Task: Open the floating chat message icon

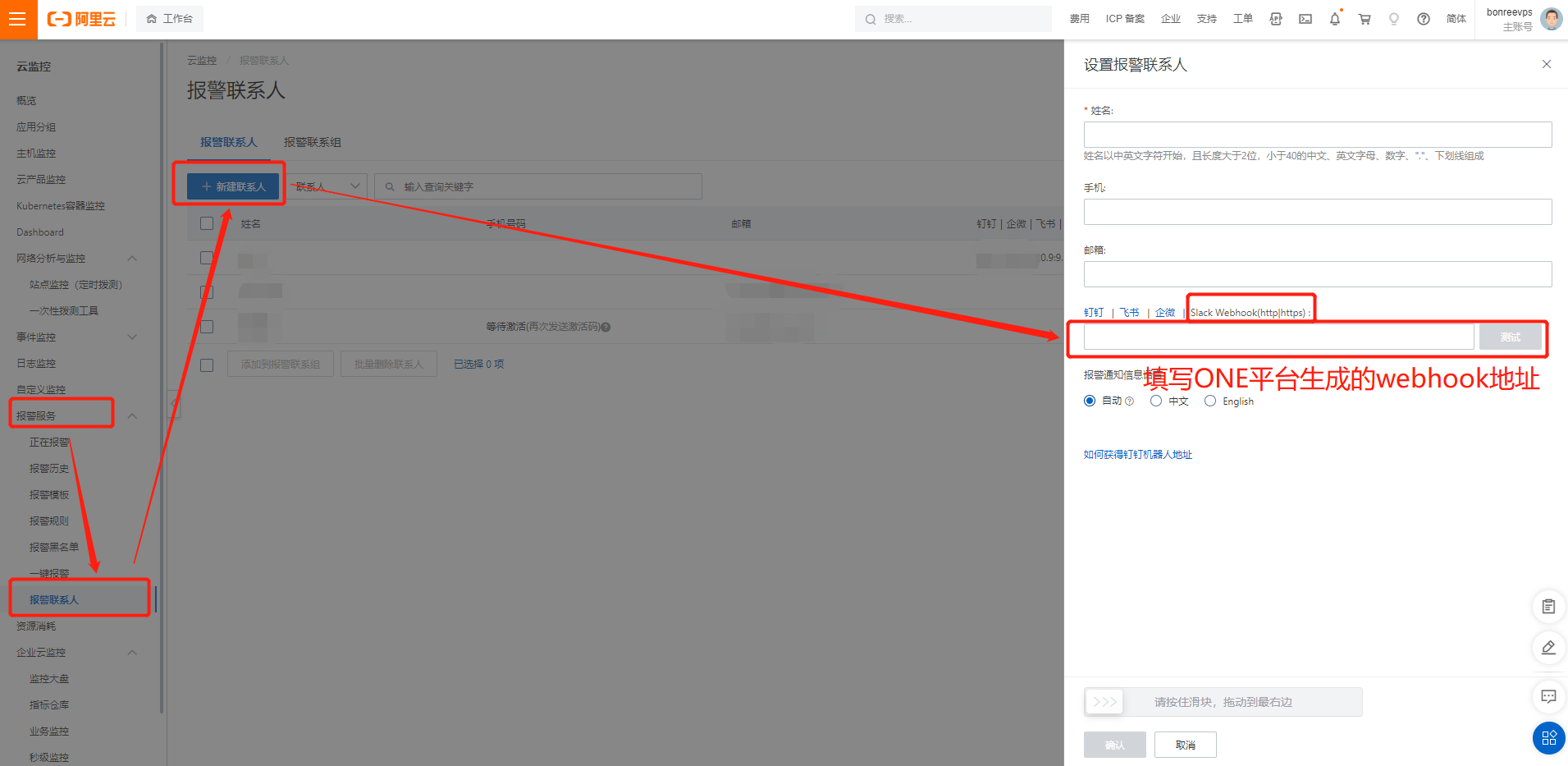Action: click(x=1548, y=697)
